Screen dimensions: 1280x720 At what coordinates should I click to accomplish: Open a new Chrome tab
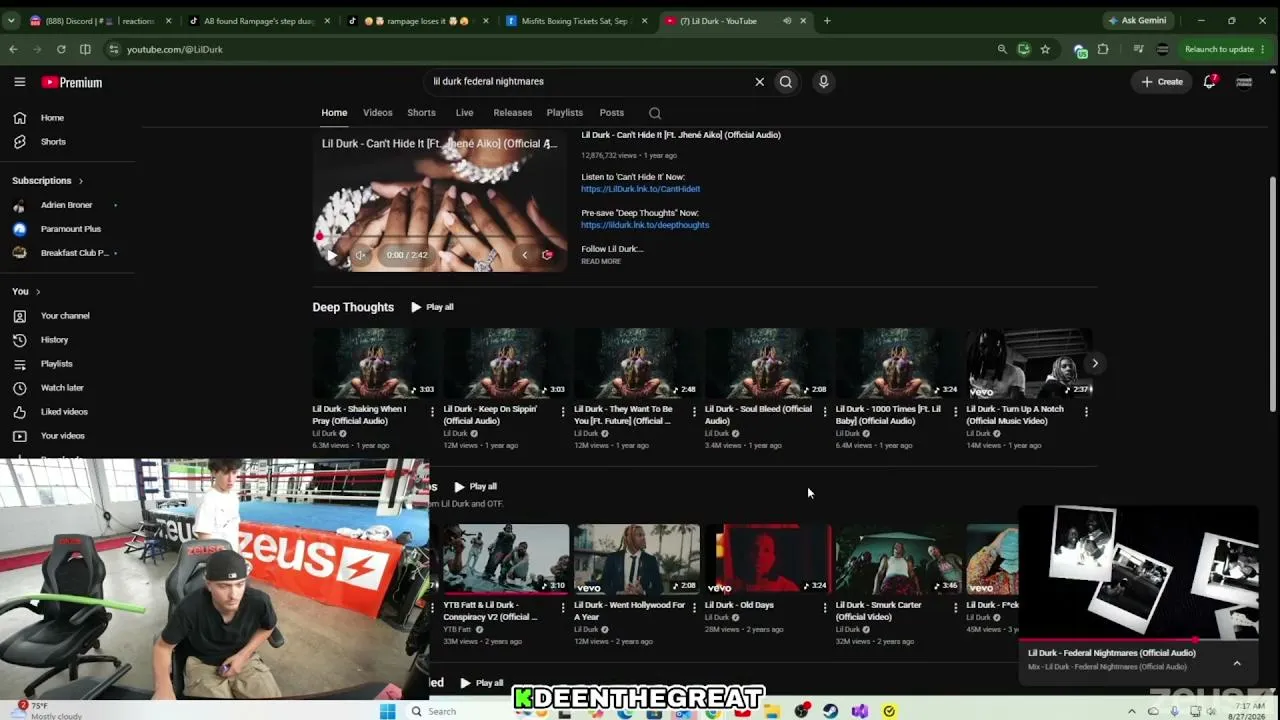tap(827, 20)
